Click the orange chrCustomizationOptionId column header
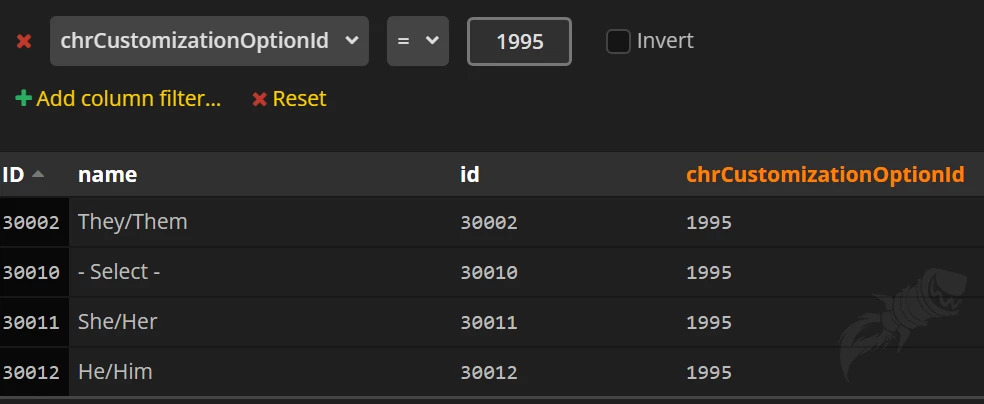Screen dimensions: 984x404 pyautogui.click(x=825, y=175)
